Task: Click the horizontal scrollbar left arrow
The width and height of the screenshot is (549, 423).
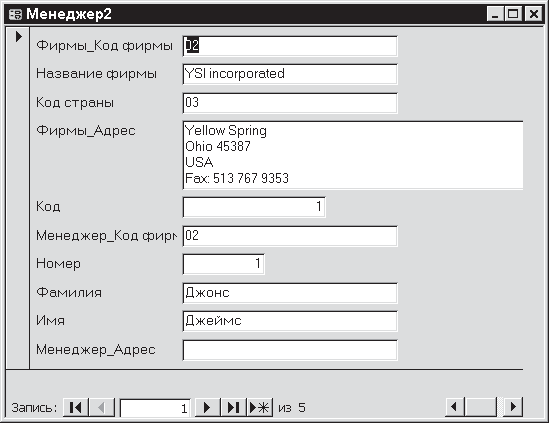Action: pyautogui.click(x=454, y=407)
